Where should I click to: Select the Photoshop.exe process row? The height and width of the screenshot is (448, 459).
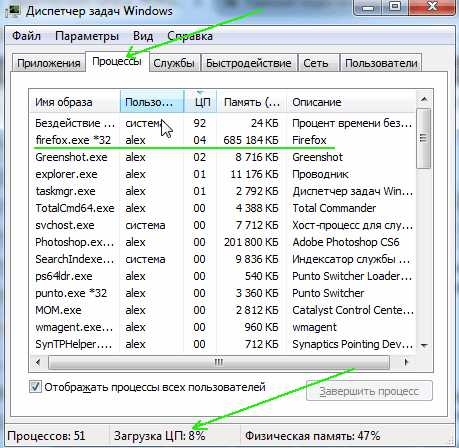coord(223,242)
